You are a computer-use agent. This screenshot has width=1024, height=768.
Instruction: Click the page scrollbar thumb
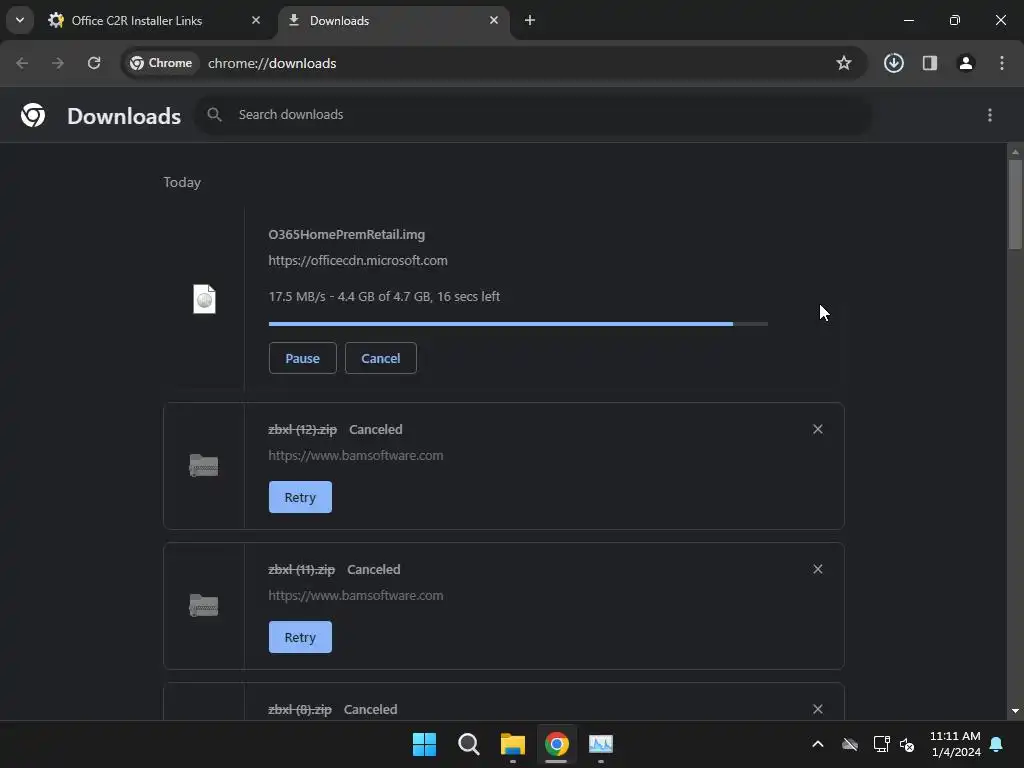[1015, 204]
